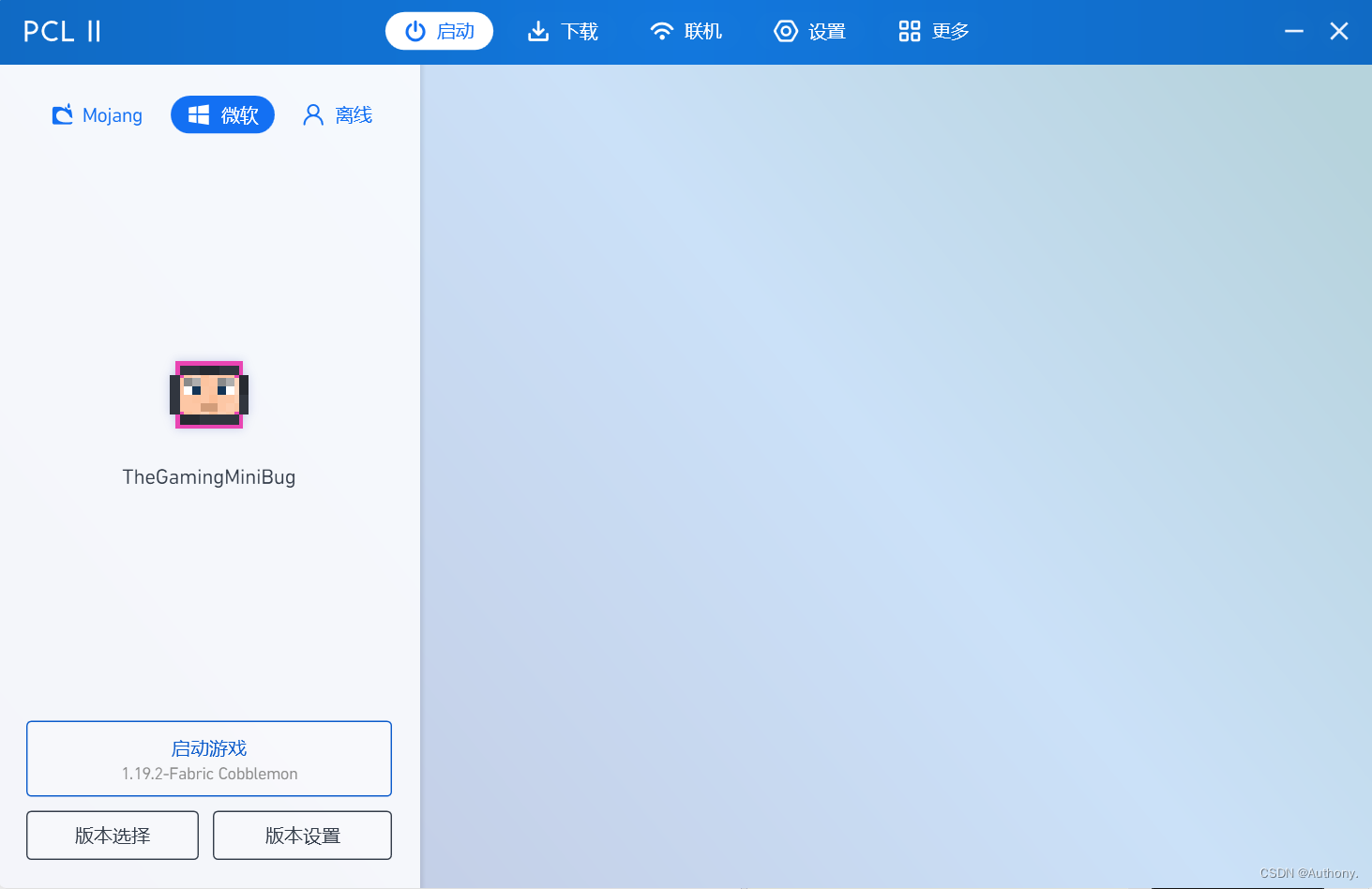Go to the 设置 settings tab

tap(810, 31)
